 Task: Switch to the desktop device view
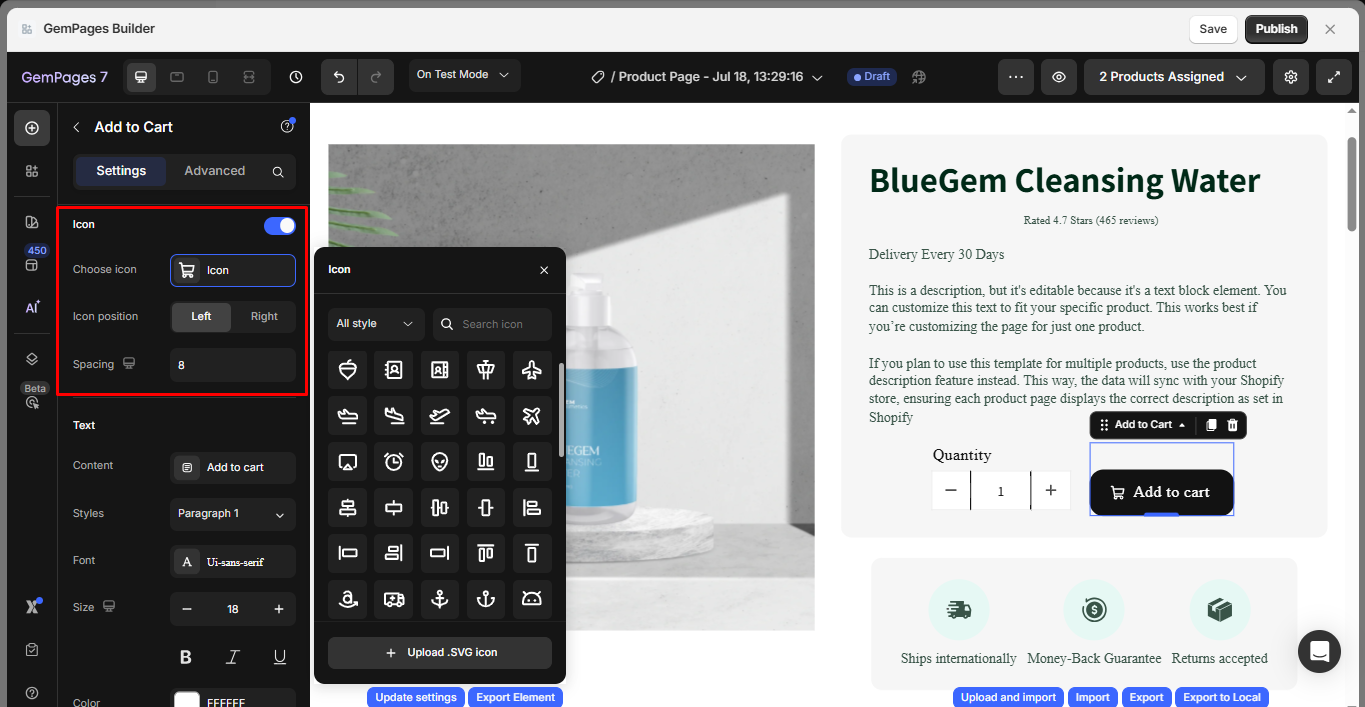[141, 77]
